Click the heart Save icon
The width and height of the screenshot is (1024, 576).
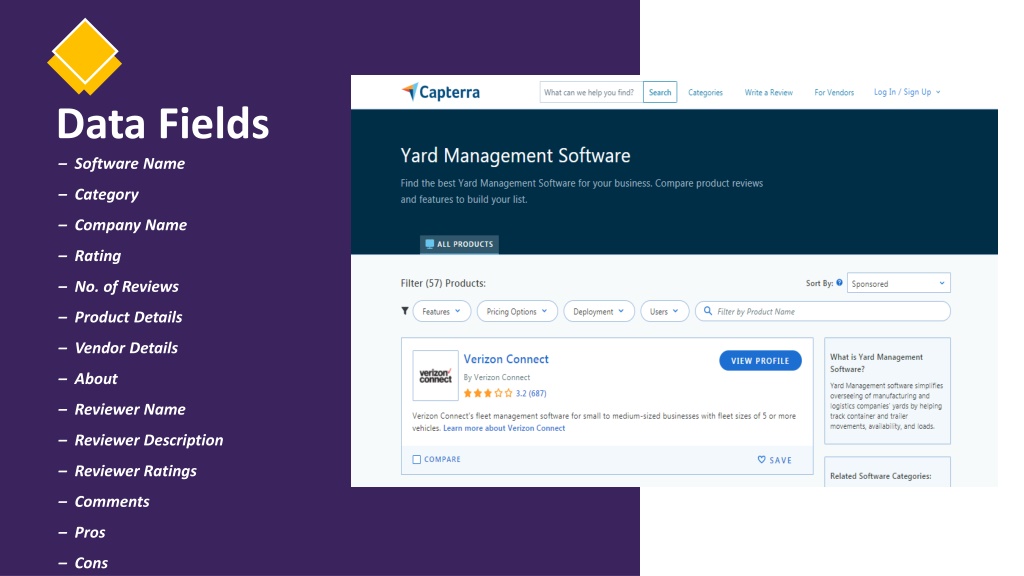(761, 460)
